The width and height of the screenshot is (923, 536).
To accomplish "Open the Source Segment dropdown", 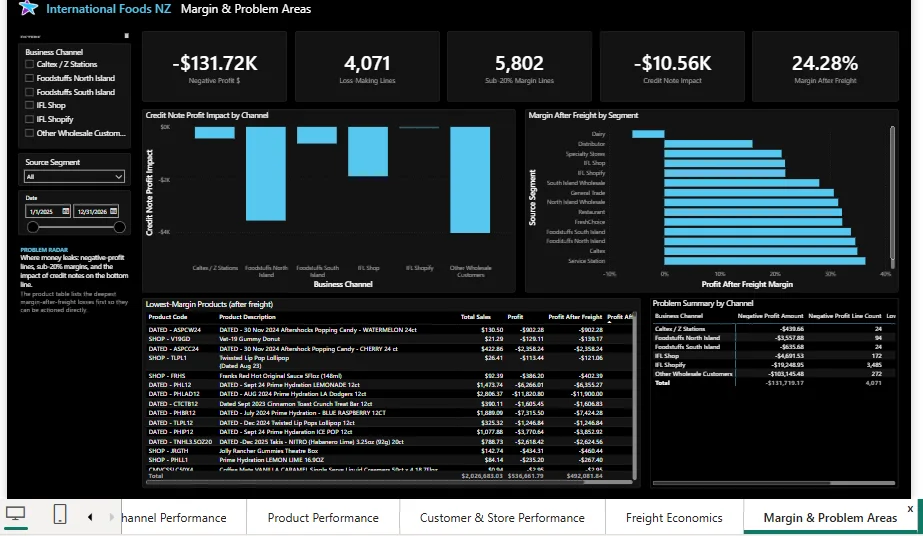I will tap(74, 177).
